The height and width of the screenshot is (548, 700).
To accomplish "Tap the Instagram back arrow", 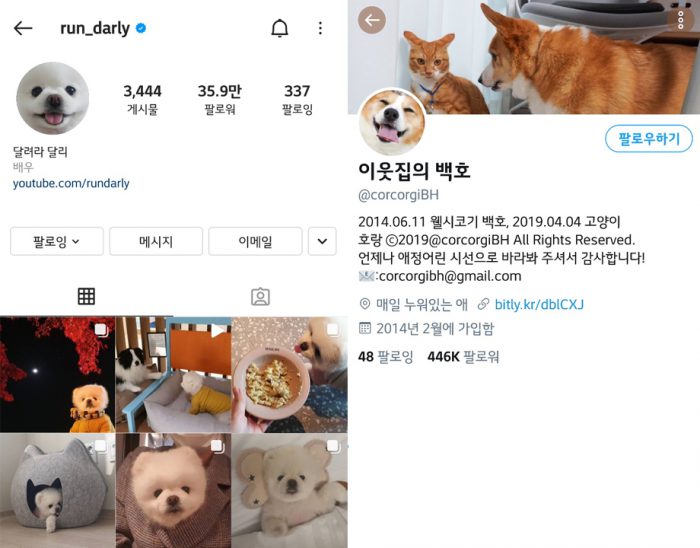I will pyautogui.click(x=23, y=29).
